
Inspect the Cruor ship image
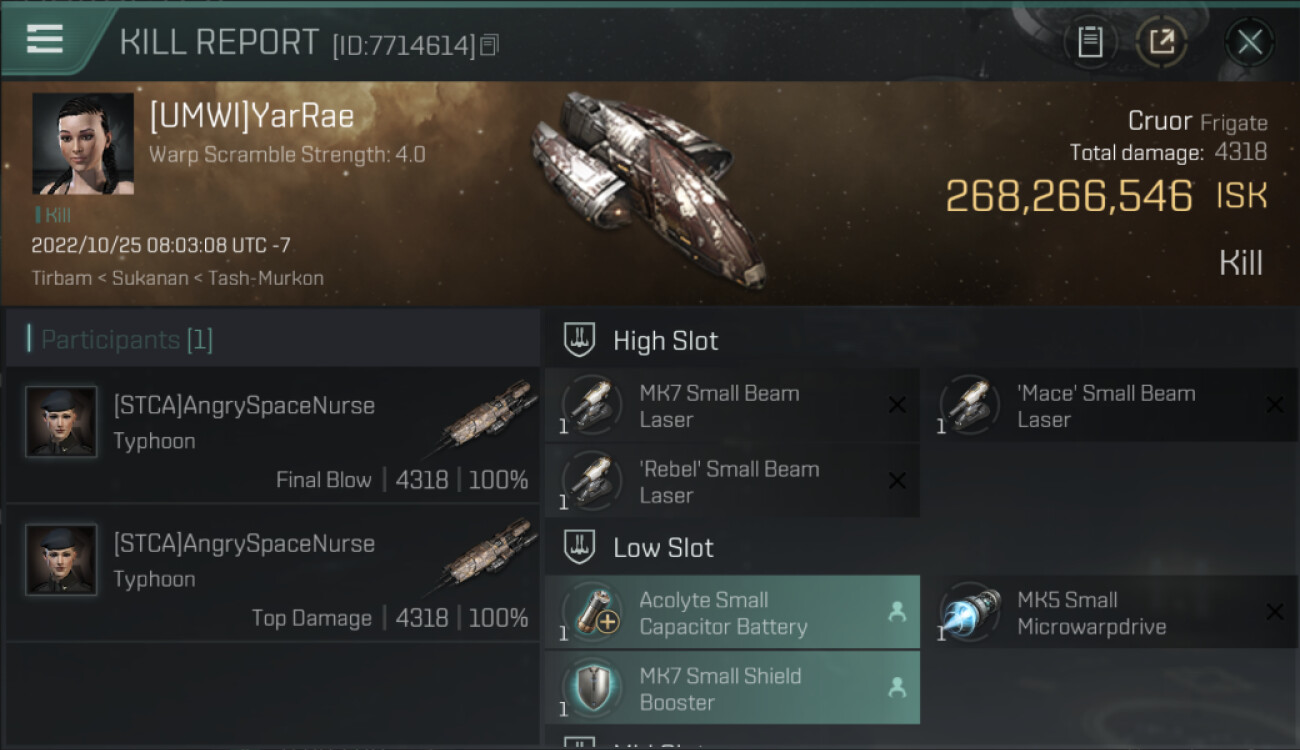tap(650, 190)
